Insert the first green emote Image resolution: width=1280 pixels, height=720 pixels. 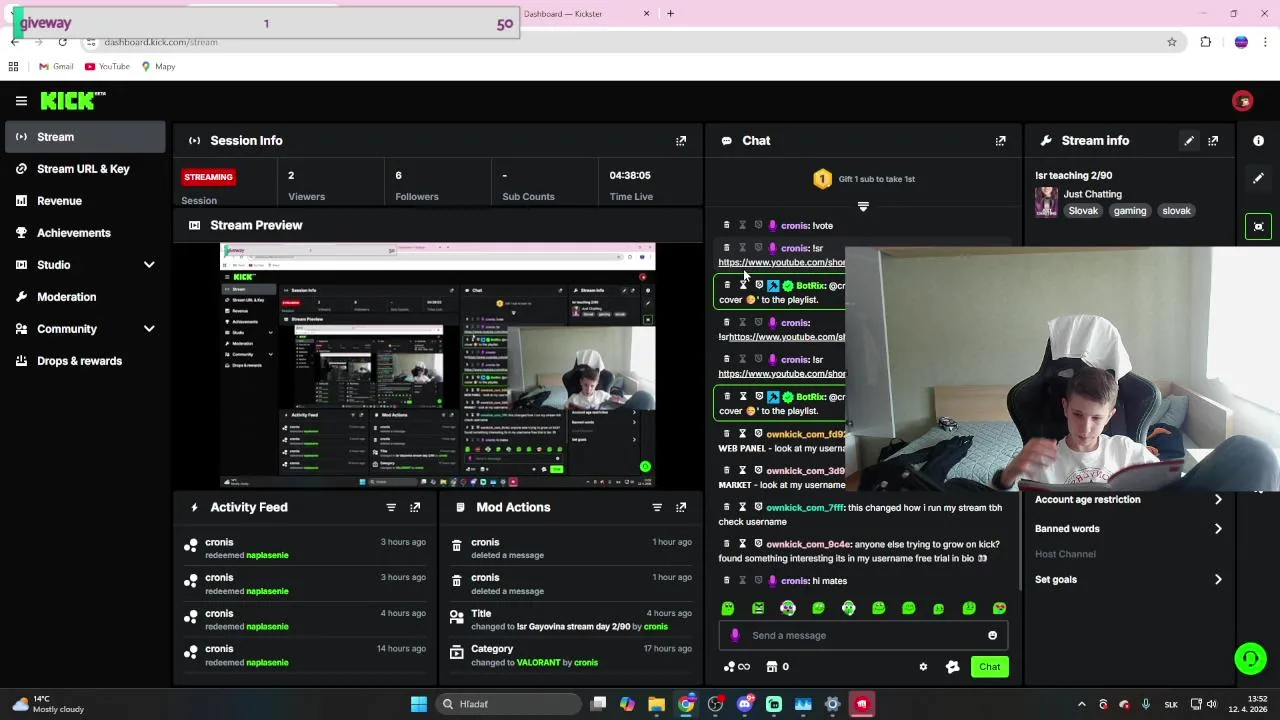point(728,608)
